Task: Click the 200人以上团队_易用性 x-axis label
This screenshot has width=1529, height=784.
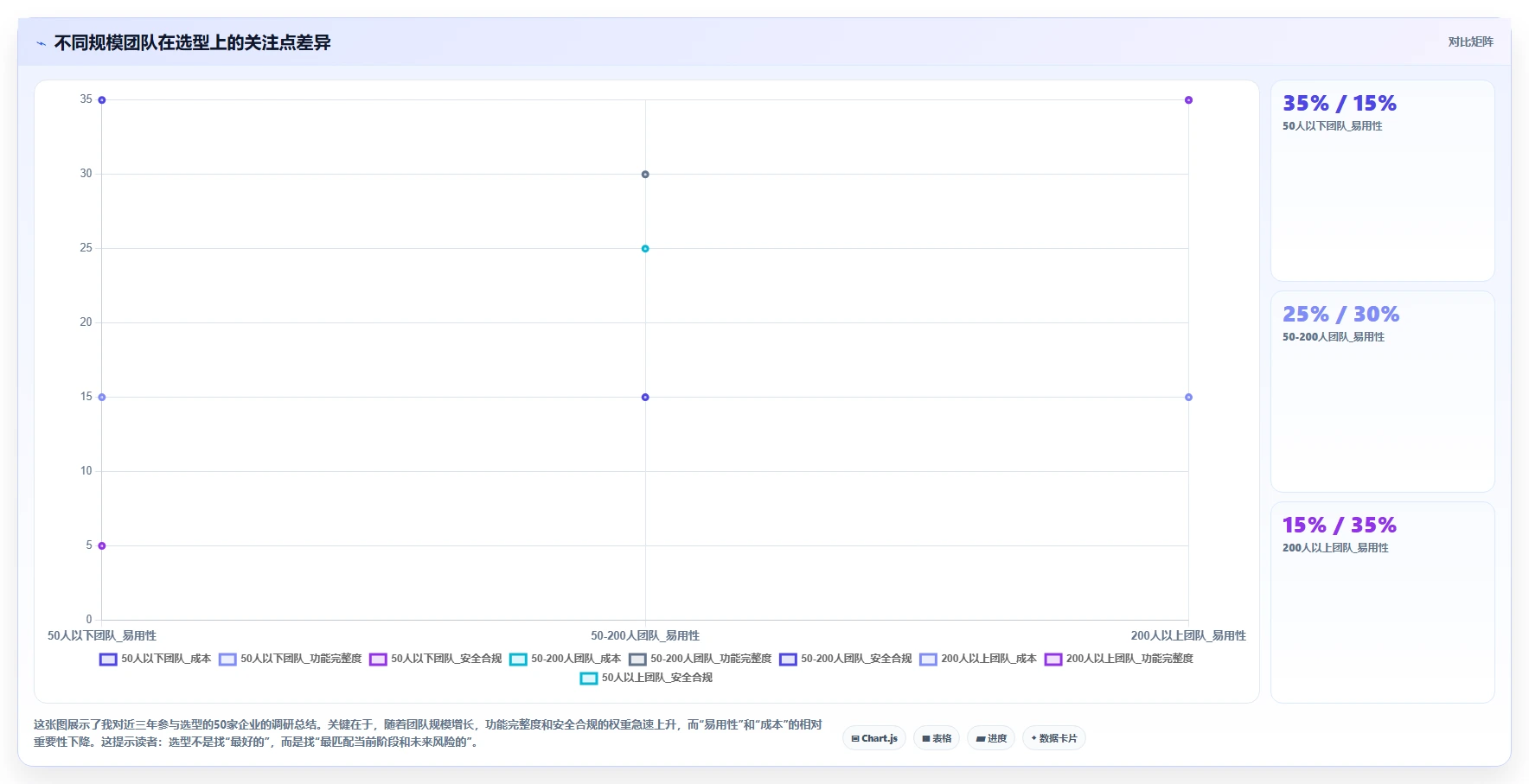Action: (x=1188, y=636)
